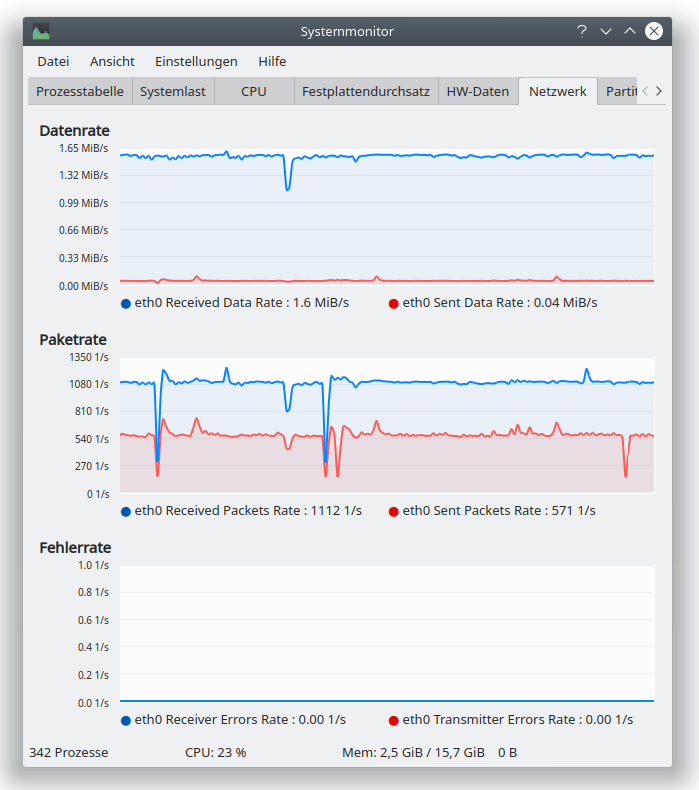The image size is (699, 790).
Task: Open the Einstellungen menu
Action: (x=196, y=61)
